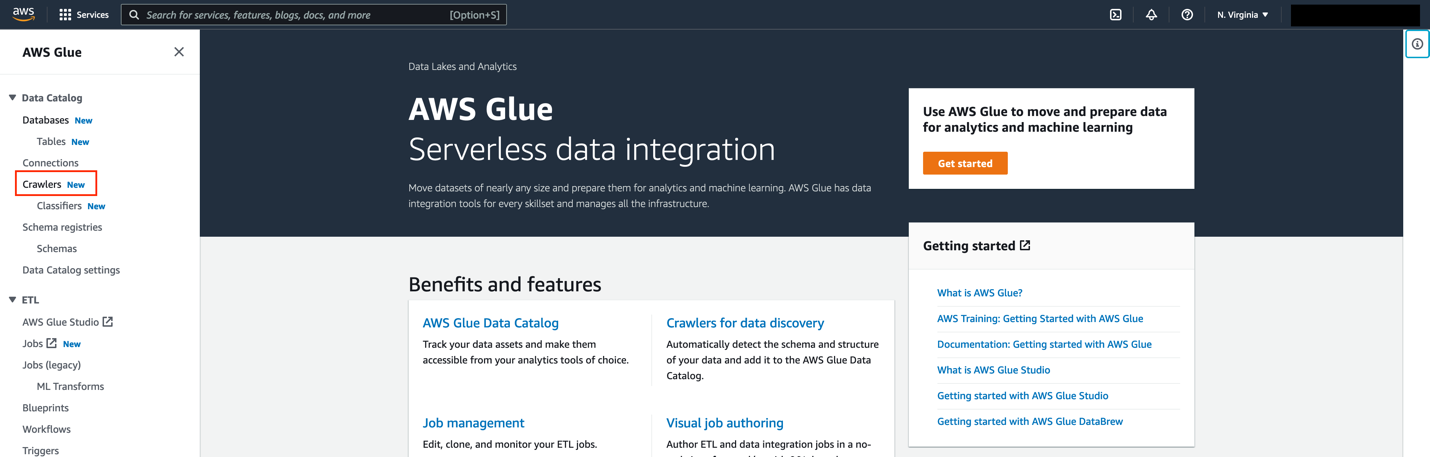The width and height of the screenshot is (1430, 457).
Task: Open Getting started with AWS Glue DataBrew
Action: point(1029,422)
